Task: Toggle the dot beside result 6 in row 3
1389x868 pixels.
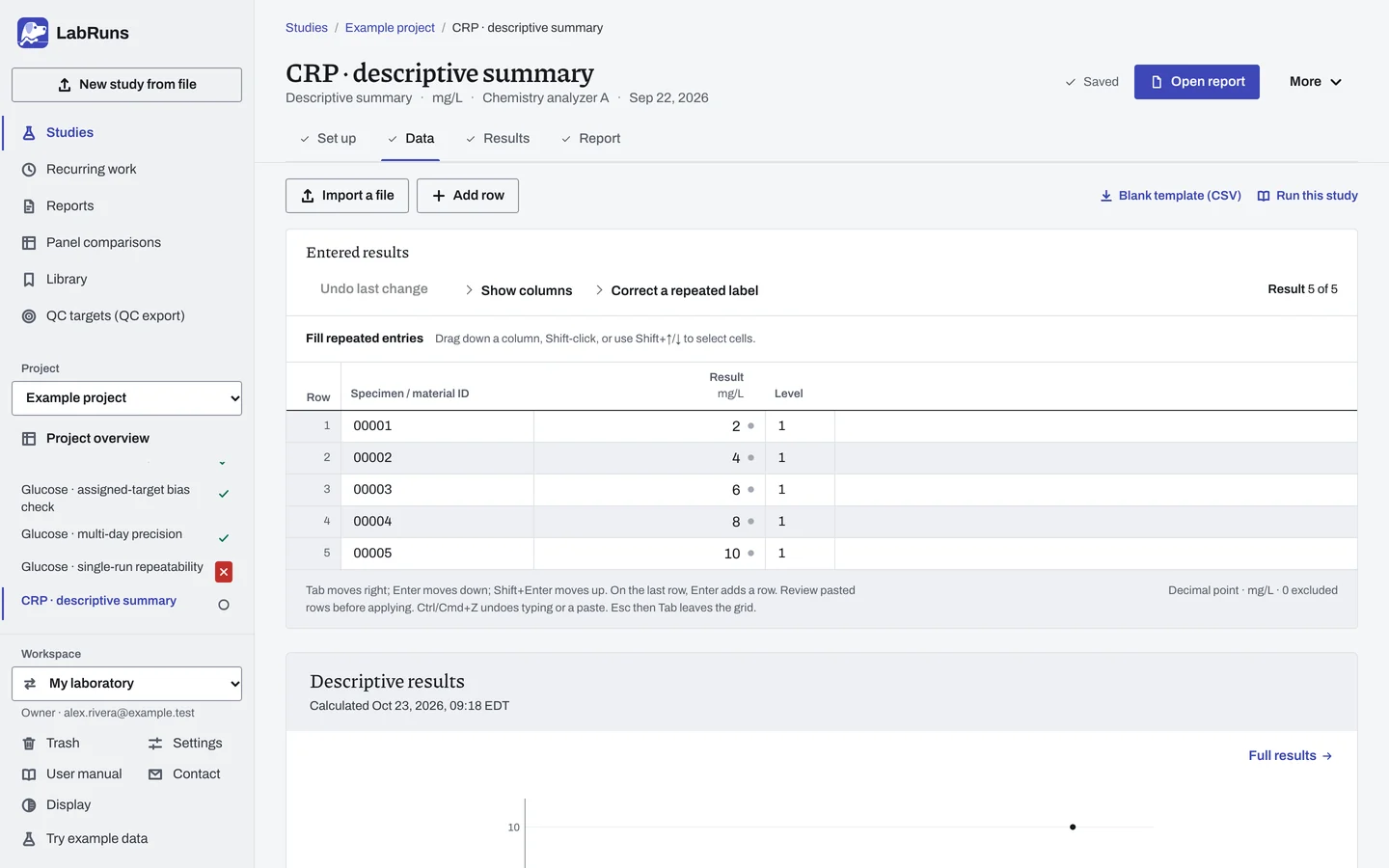Action: (751, 490)
